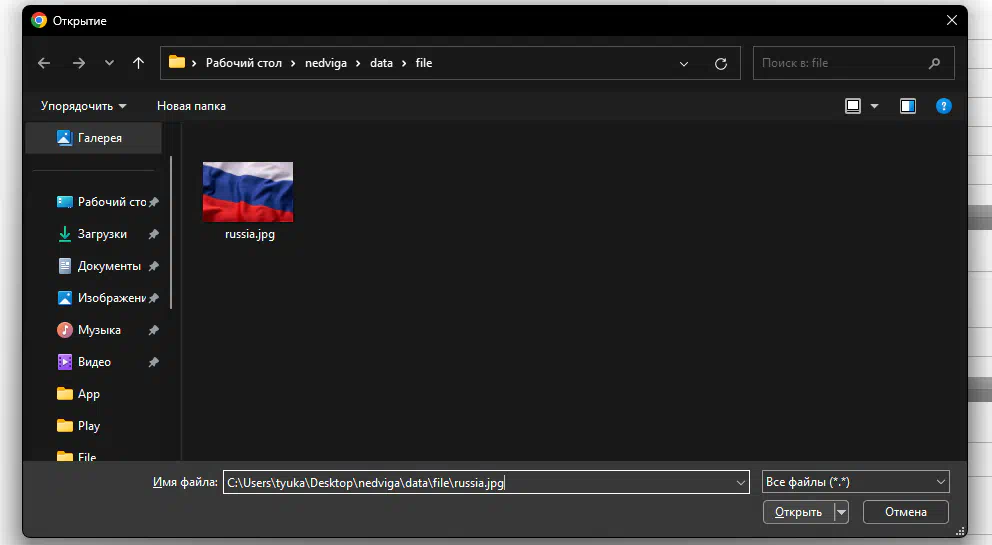
Task: Open address bar history dropdown
Action: (x=684, y=64)
